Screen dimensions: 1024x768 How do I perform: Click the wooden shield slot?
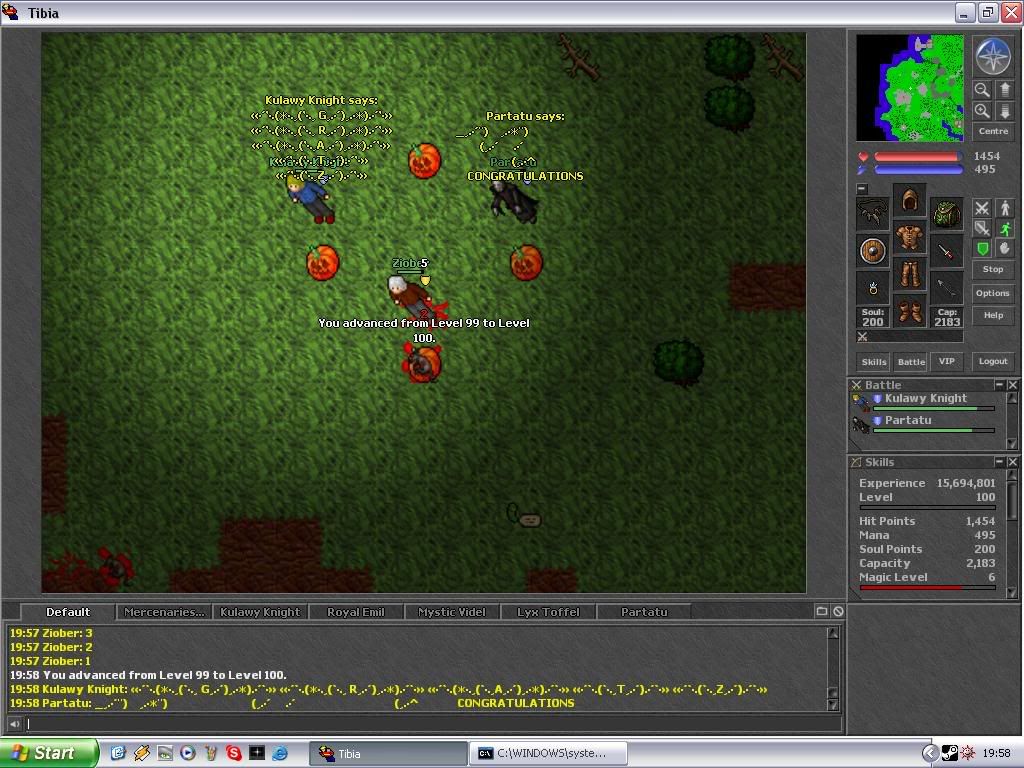872,251
